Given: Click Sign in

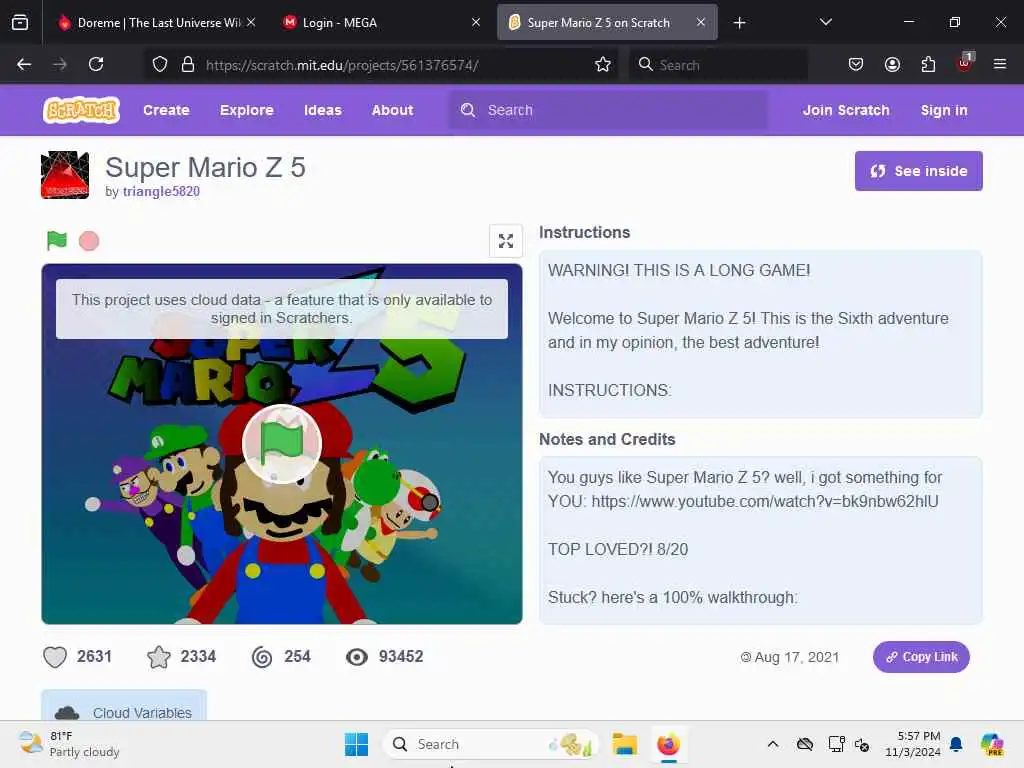Looking at the screenshot, I should click(x=944, y=110).
